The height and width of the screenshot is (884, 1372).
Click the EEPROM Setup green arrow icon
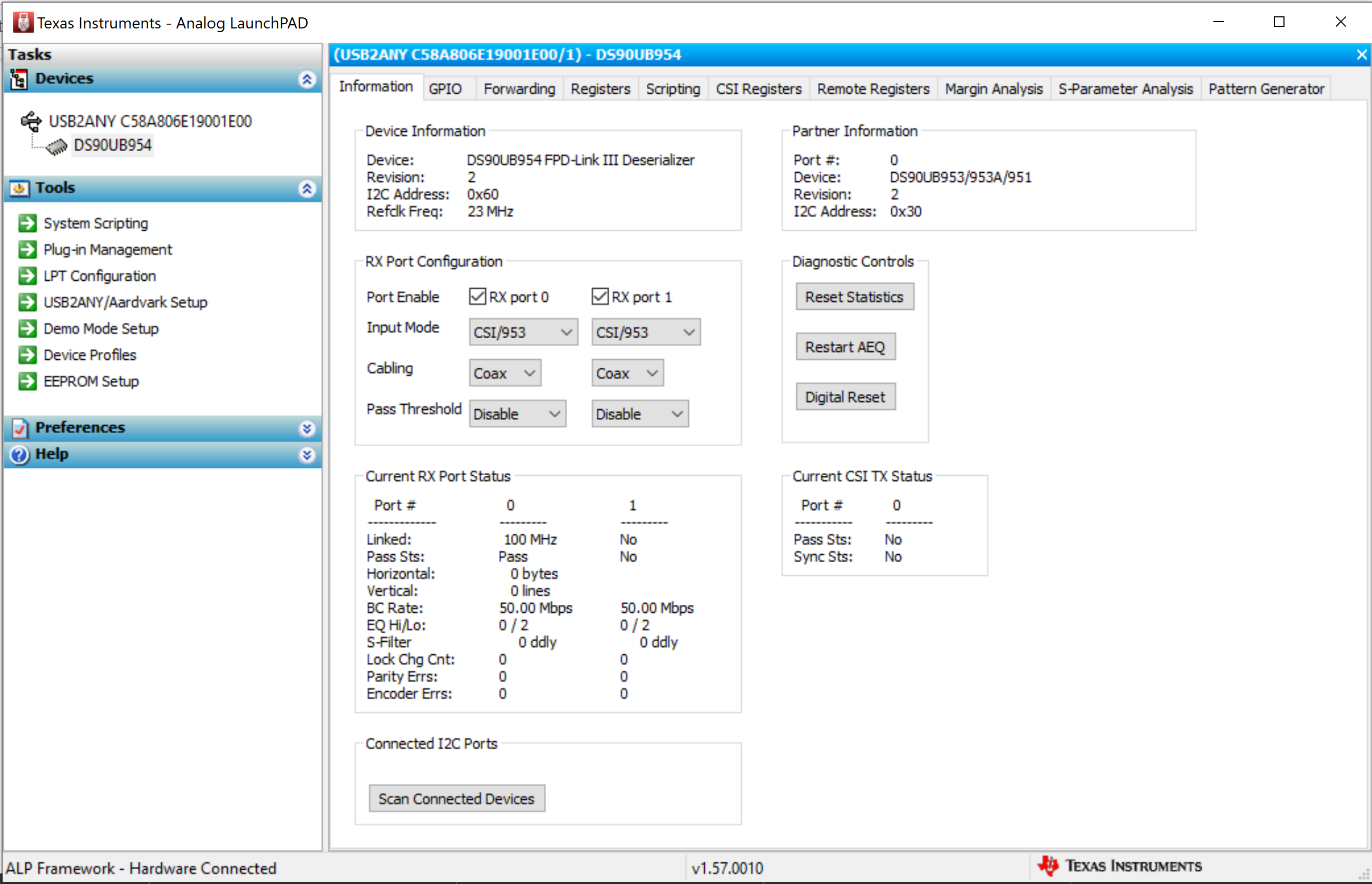pyautogui.click(x=27, y=381)
